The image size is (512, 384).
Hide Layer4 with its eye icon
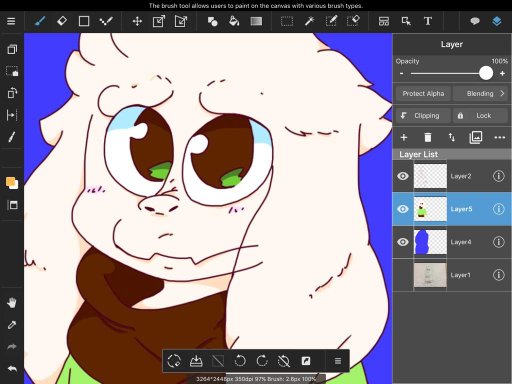pos(403,242)
